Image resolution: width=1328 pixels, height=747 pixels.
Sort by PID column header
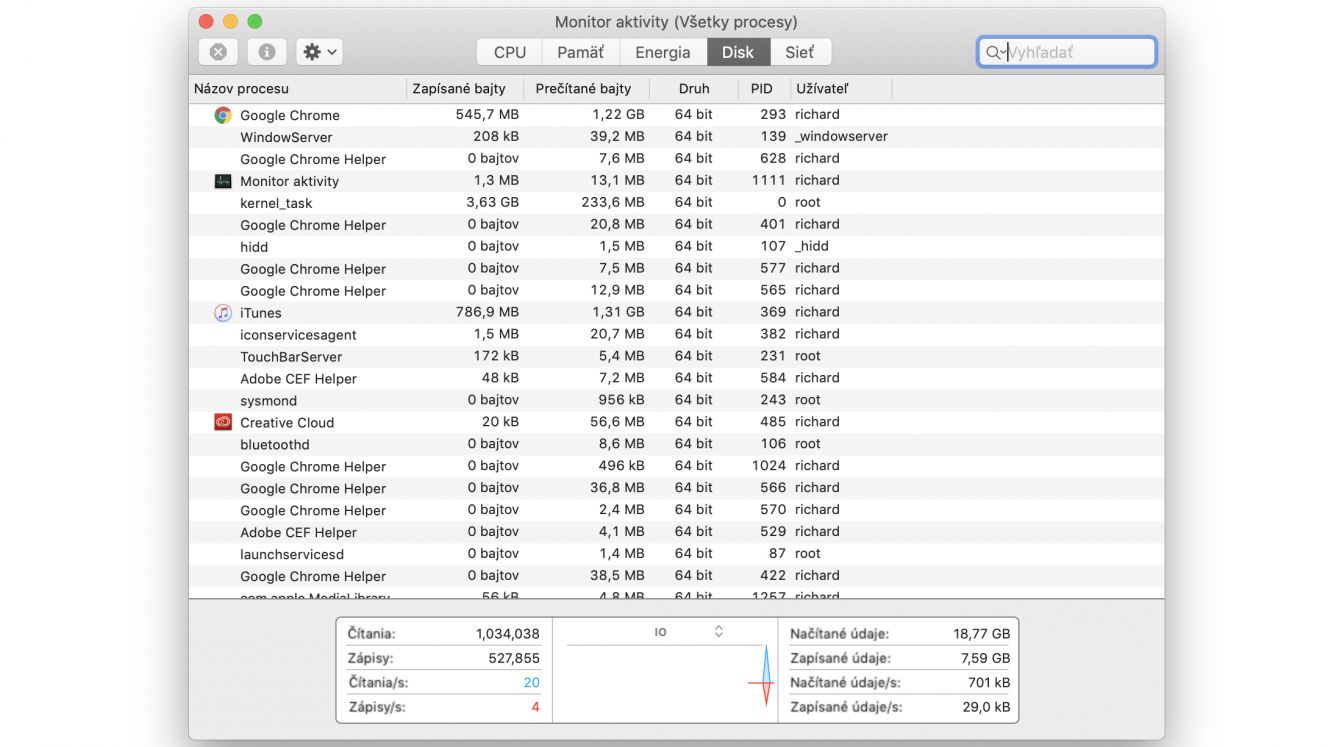click(764, 89)
